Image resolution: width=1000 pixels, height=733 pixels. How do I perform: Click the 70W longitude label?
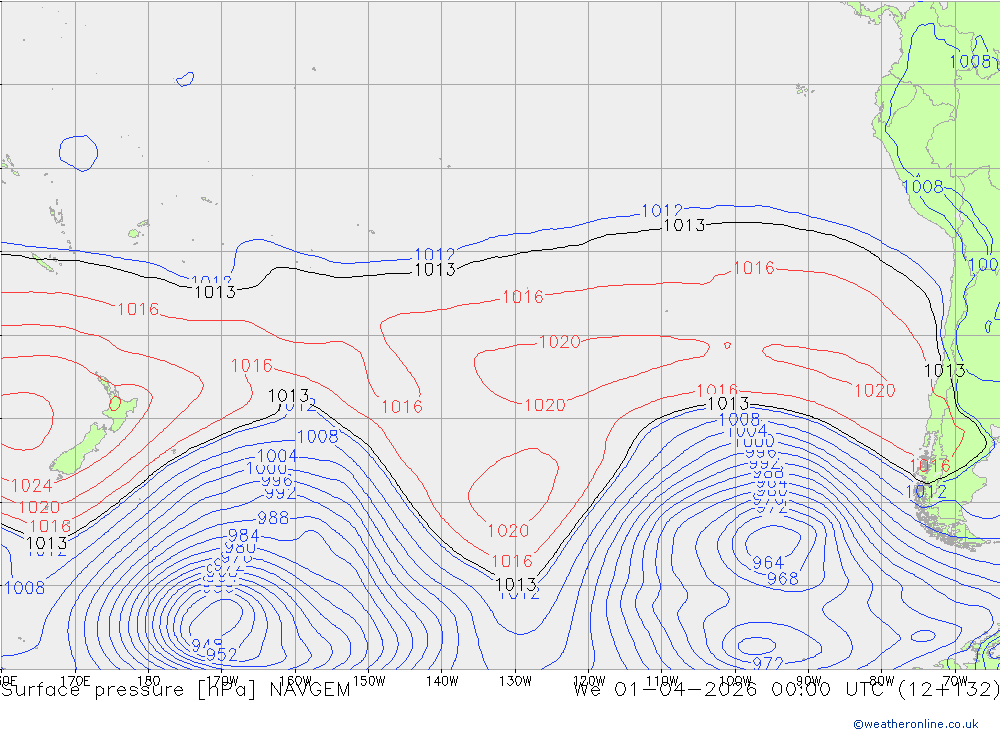tap(955, 681)
